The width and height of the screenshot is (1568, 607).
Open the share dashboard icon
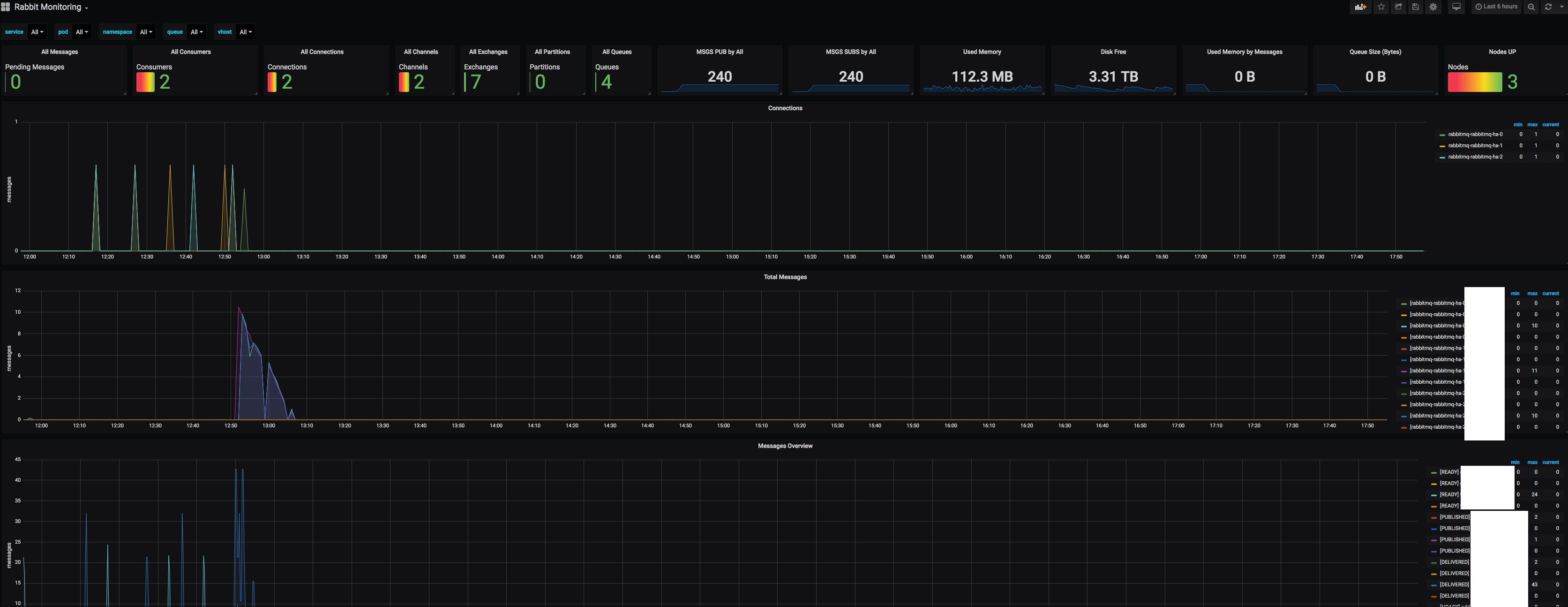(x=1398, y=7)
